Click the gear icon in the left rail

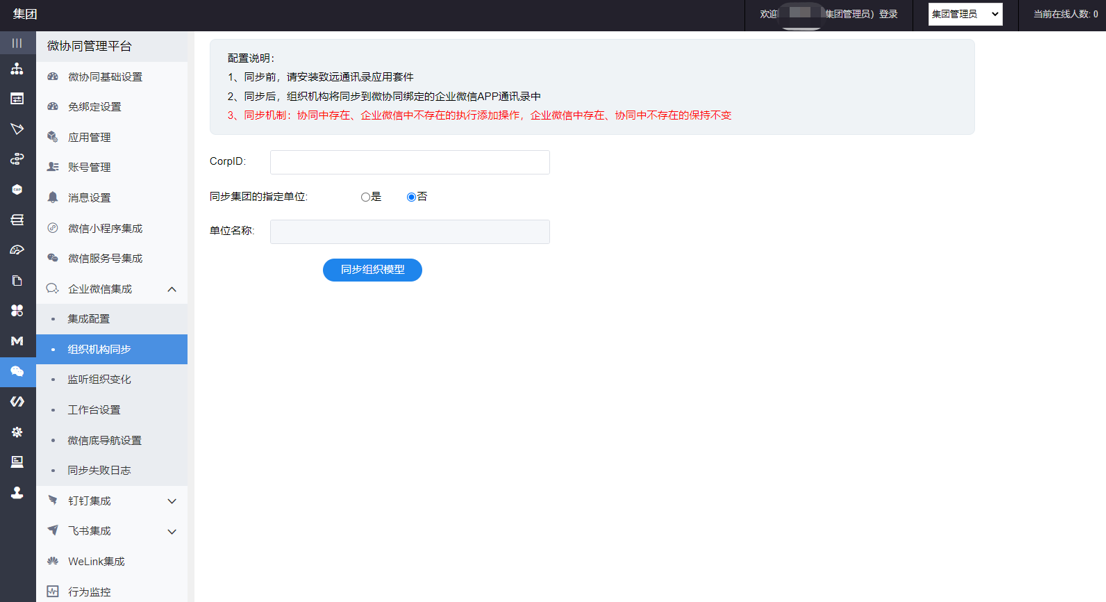click(17, 432)
